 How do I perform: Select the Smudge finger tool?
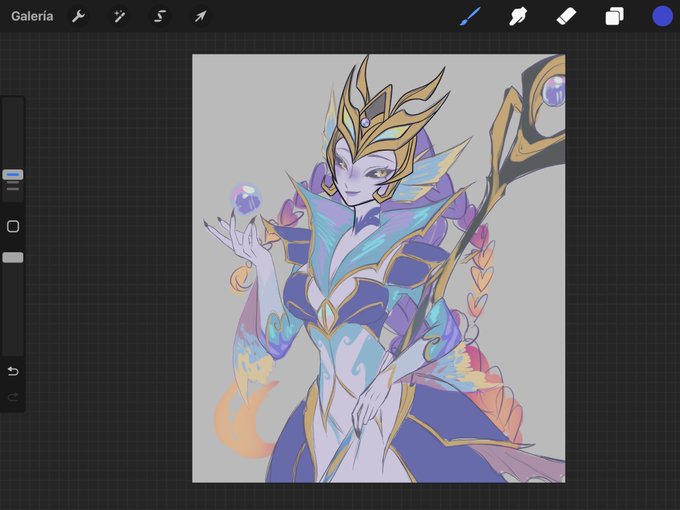(x=518, y=16)
